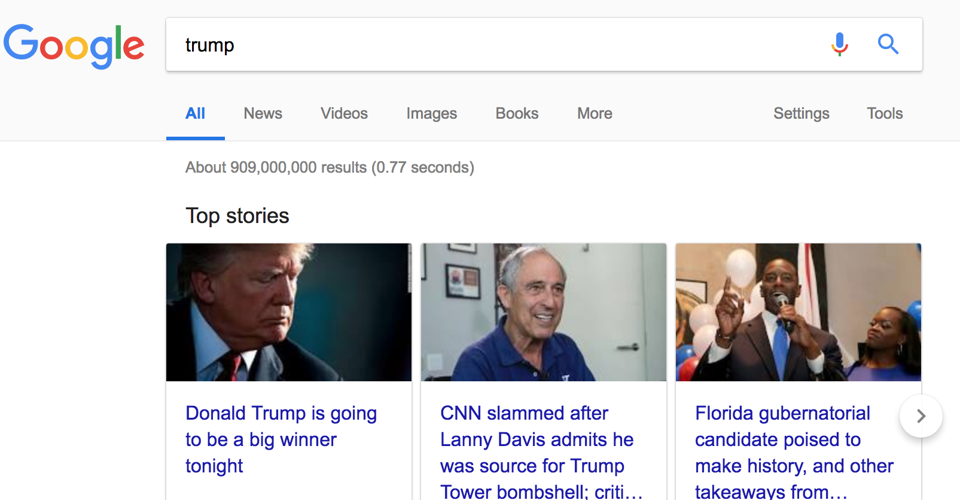960x500 pixels.
Task: Switch to the News tab
Action: [263, 113]
